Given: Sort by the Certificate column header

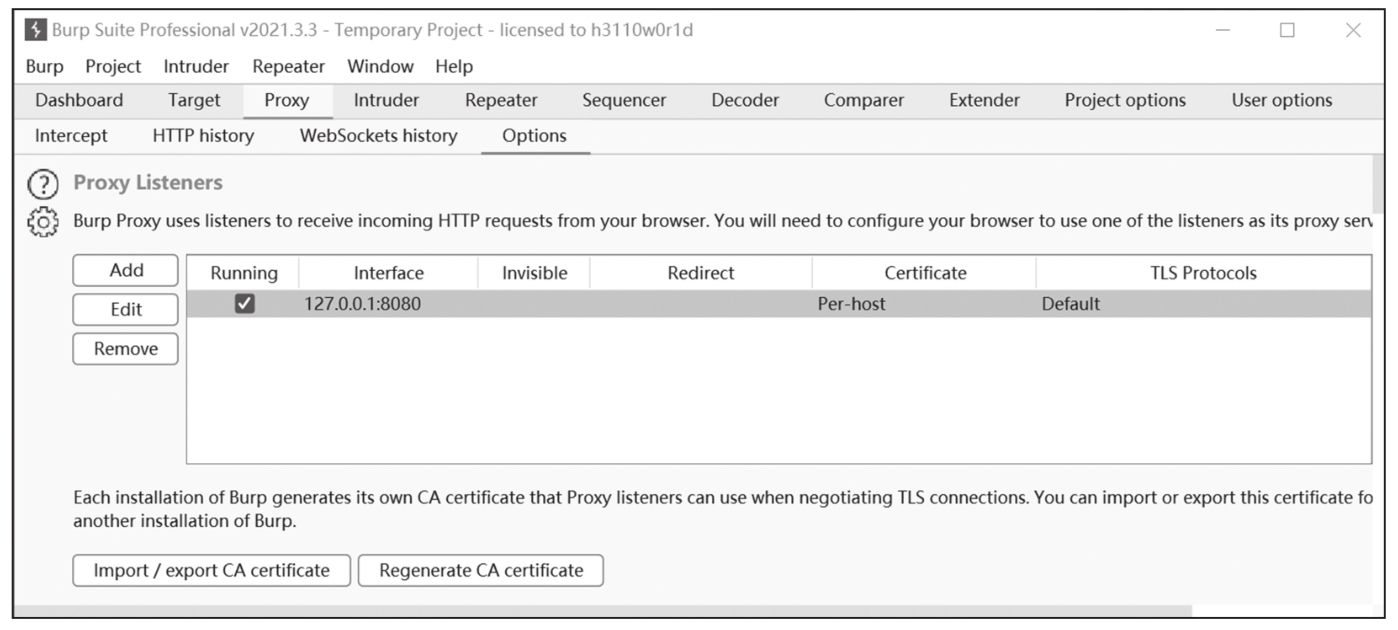Looking at the screenshot, I should point(924,273).
